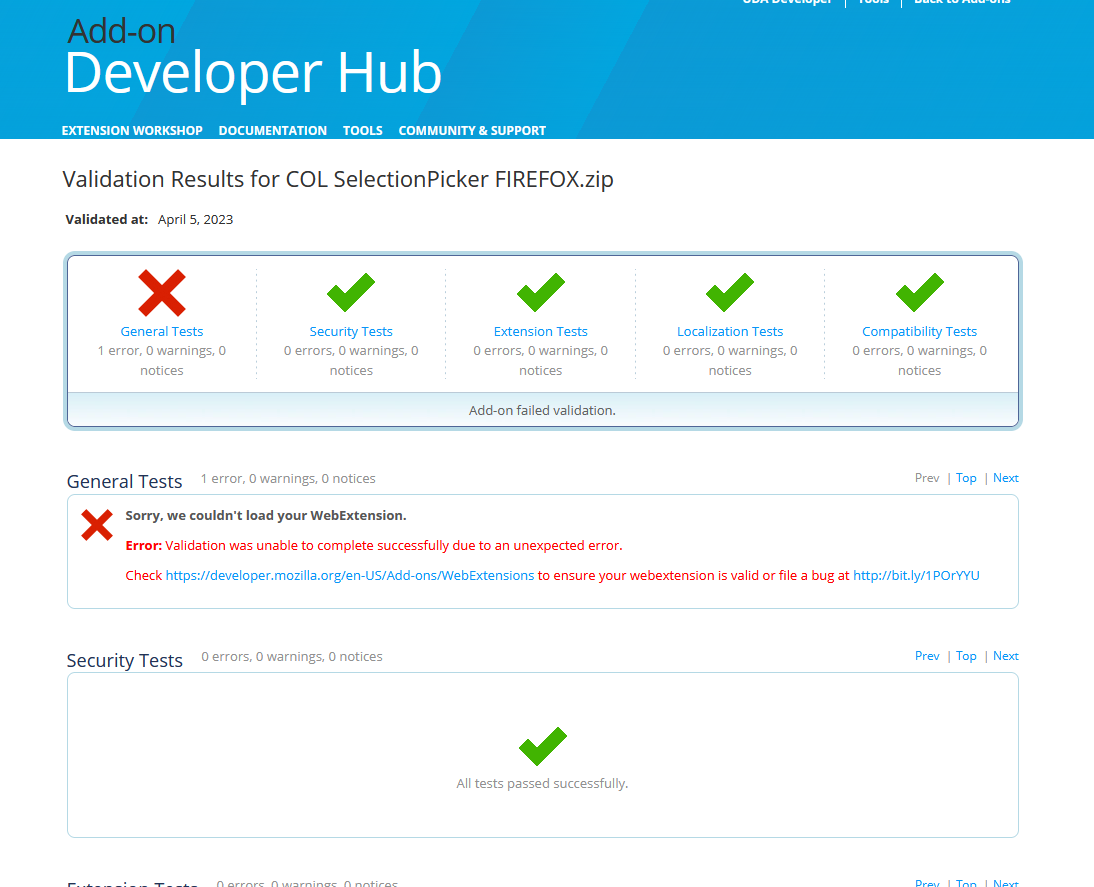Click the red X icon above General Tests
The height and width of the screenshot is (887, 1094).
point(161,293)
